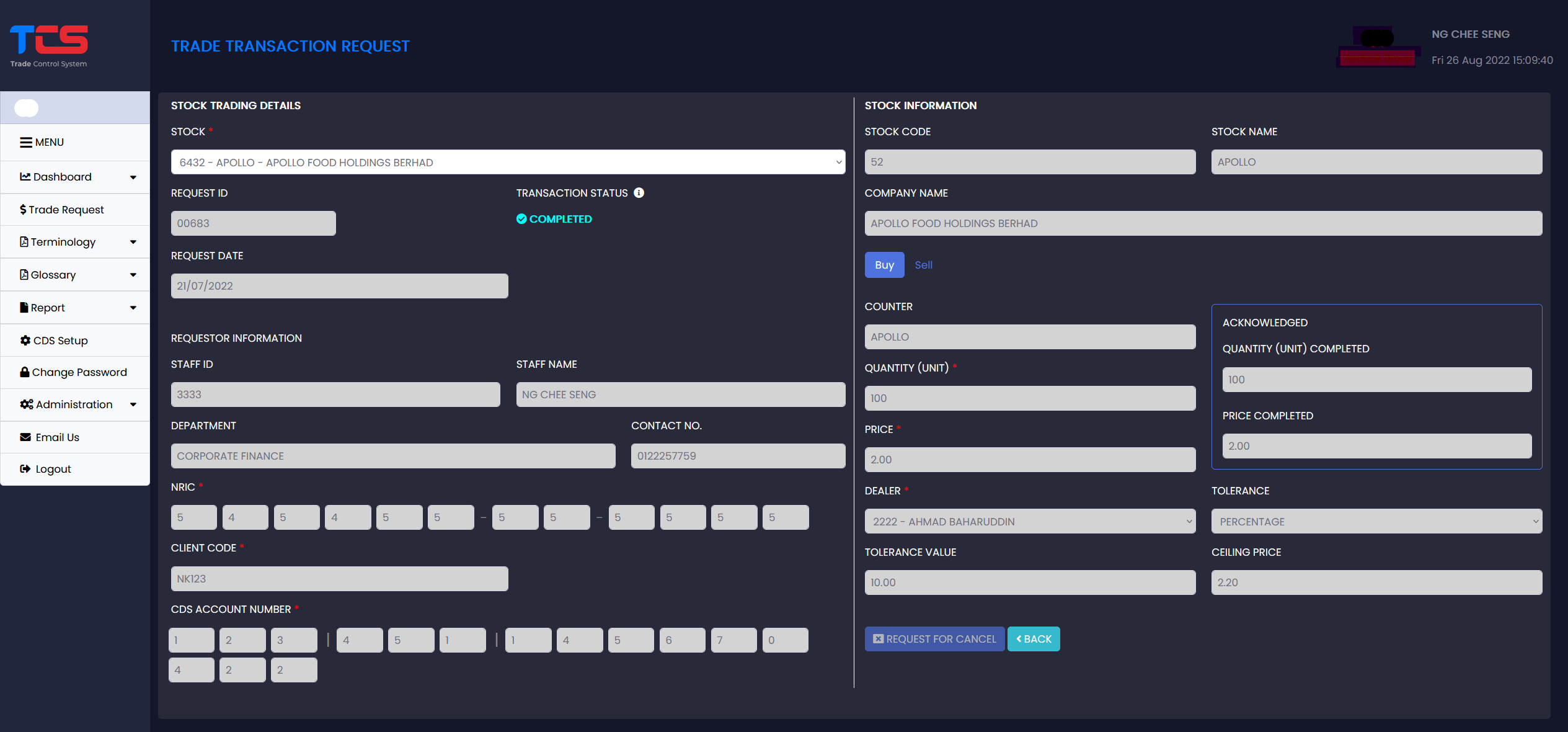Image resolution: width=1568 pixels, height=732 pixels.
Task: Open CDS Setup via gear icon
Action: coord(25,340)
